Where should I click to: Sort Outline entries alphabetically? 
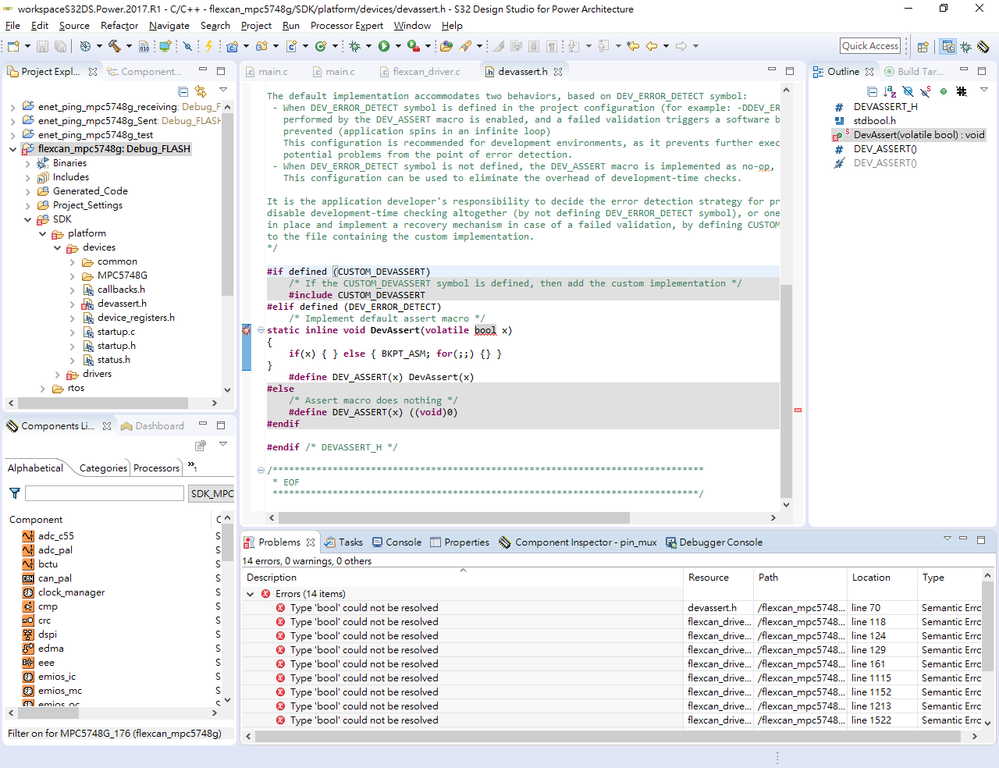pos(889,91)
